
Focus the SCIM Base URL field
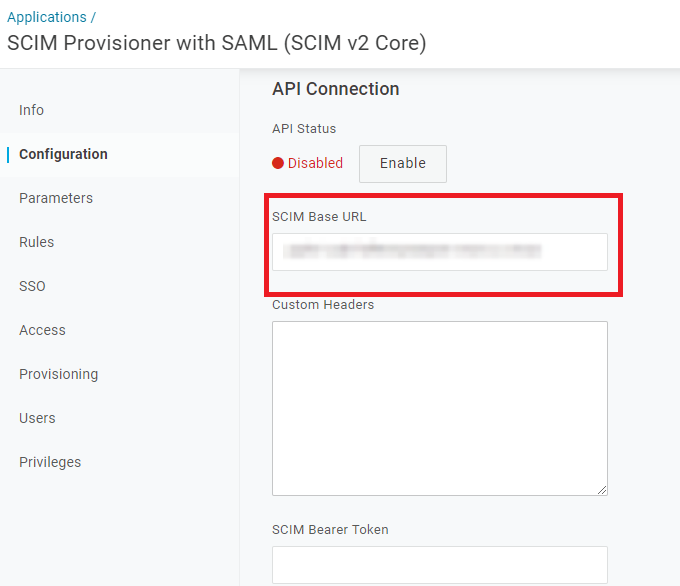click(440, 252)
